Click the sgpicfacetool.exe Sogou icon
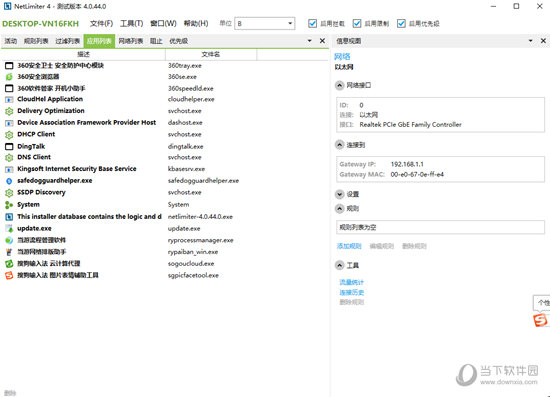550x397 pixels. coord(9,275)
